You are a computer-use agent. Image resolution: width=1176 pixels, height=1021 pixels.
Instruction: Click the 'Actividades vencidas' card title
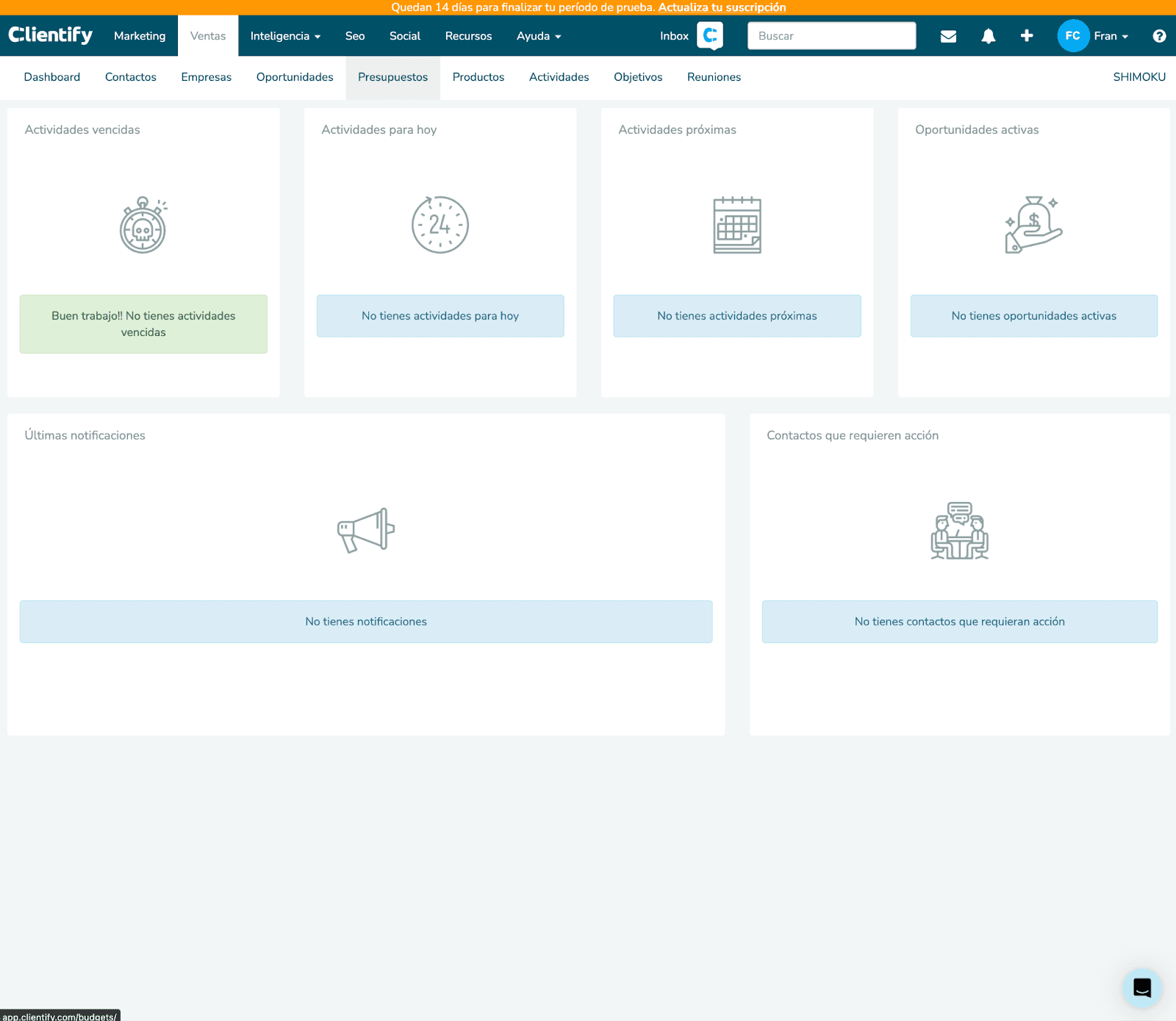pos(82,130)
